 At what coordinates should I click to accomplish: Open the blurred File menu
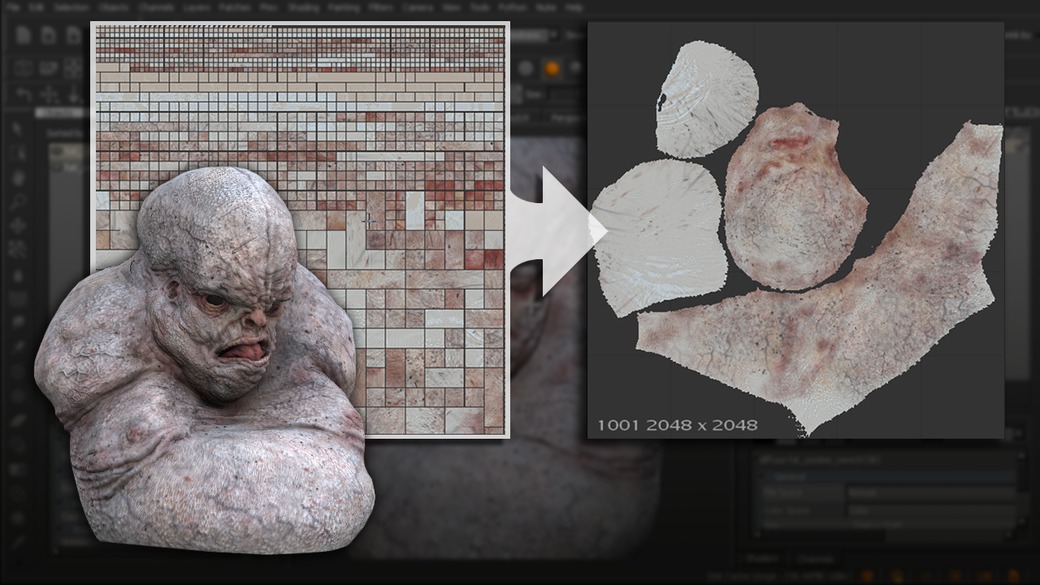pyautogui.click(x=13, y=7)
